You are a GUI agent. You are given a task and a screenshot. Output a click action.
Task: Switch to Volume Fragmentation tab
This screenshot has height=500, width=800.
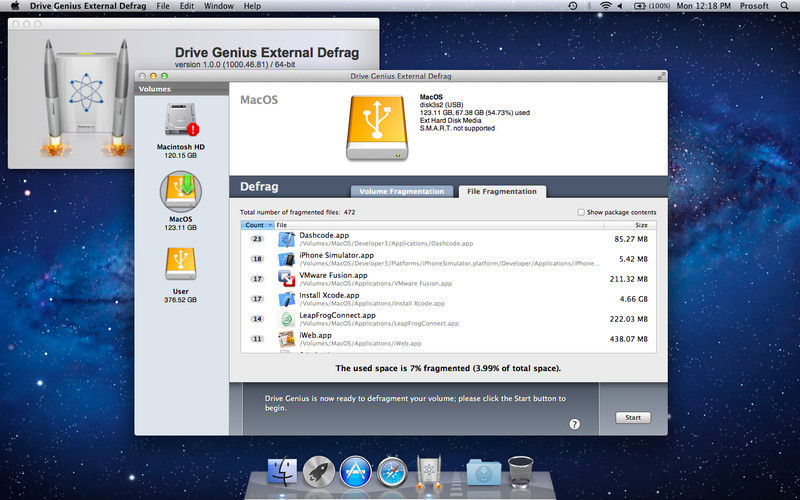click(402, 191)
